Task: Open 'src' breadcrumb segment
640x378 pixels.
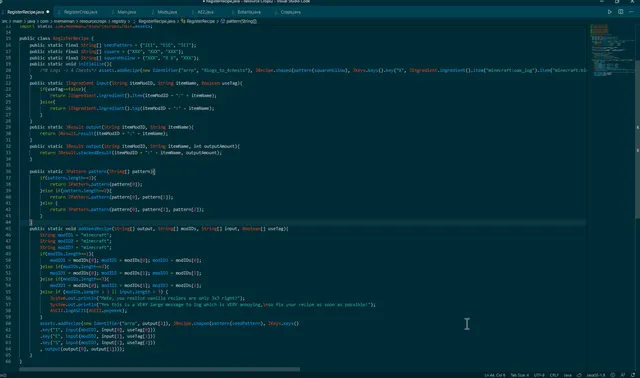Action: click(4, 21)
